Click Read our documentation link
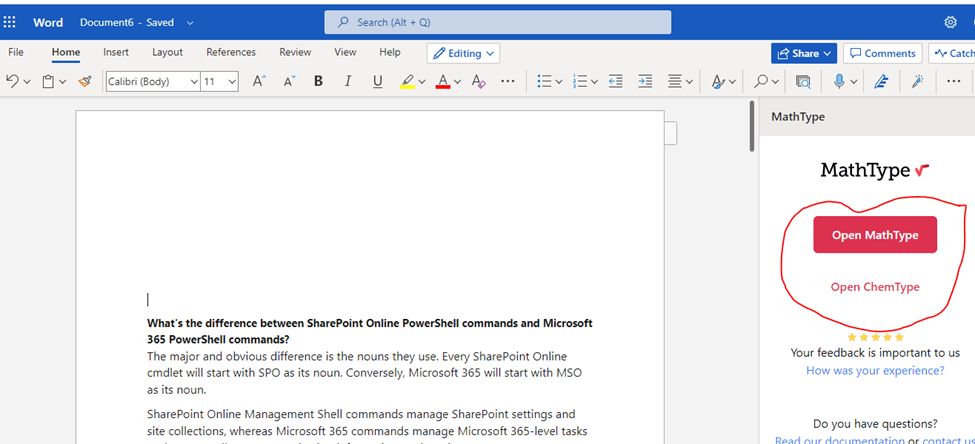Viewport: 975px width, 444px height. 840,440
